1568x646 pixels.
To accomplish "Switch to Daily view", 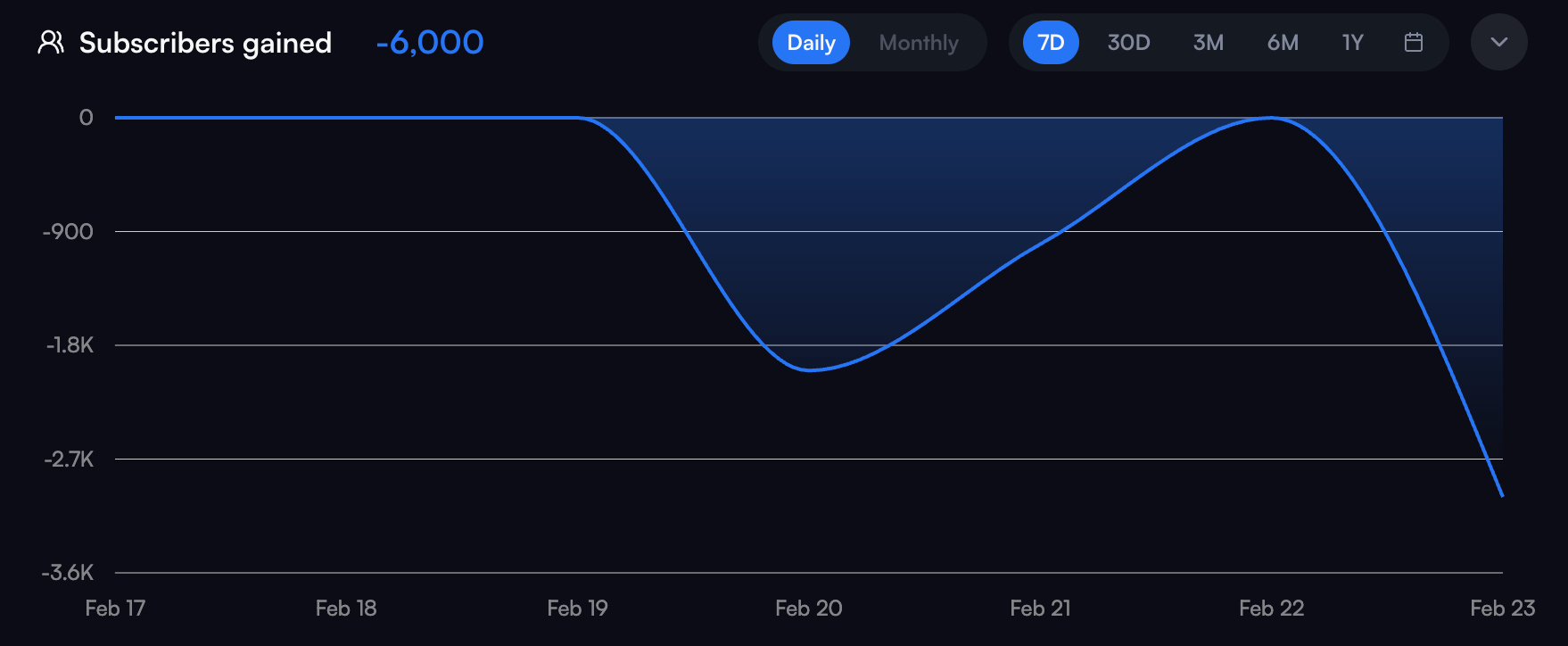I will click(811, 43).
